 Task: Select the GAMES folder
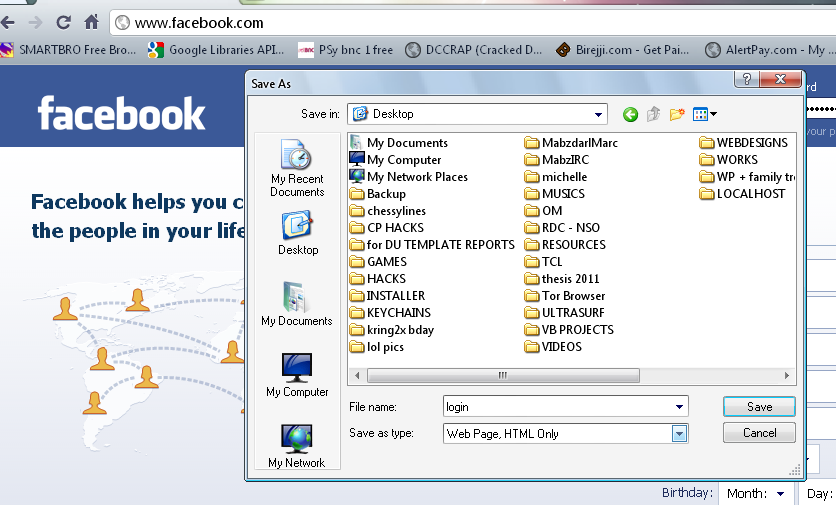point(379,262)
